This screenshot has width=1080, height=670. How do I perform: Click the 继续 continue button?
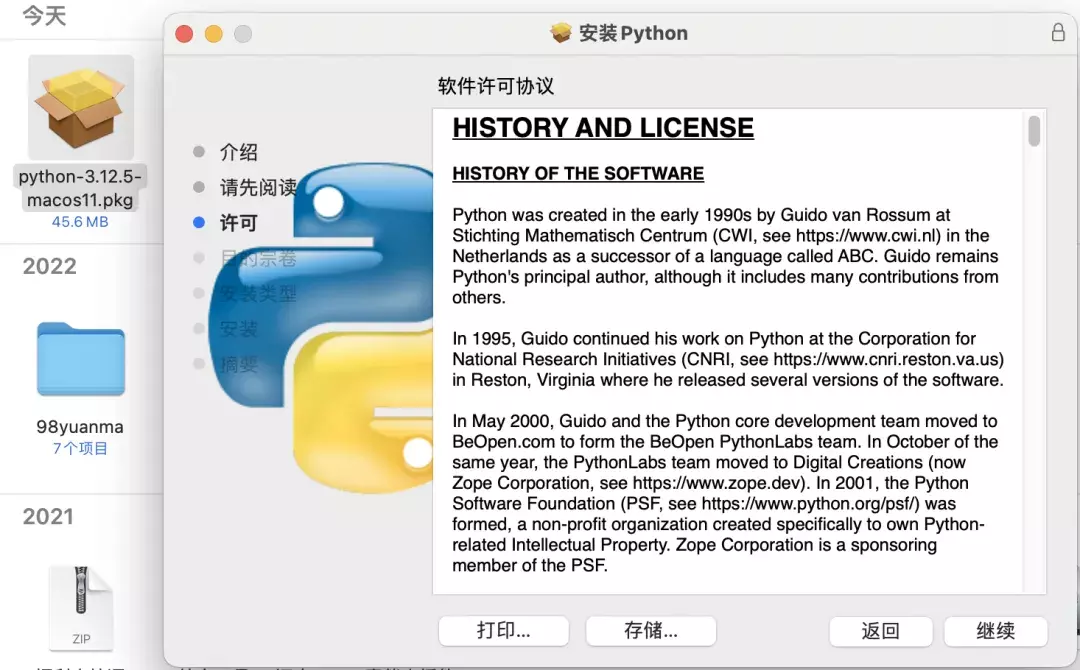(x=996, y=631)
